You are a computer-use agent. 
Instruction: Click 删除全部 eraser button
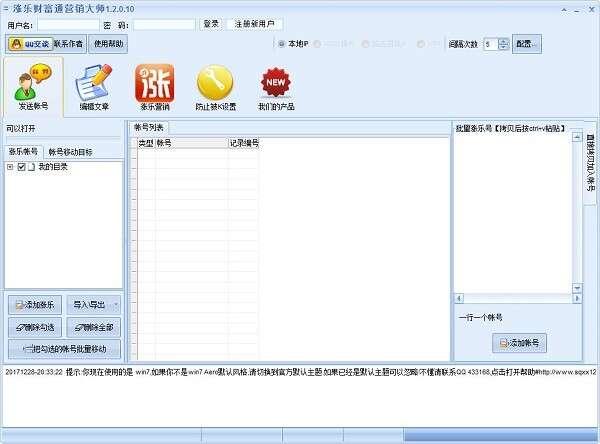95,327
